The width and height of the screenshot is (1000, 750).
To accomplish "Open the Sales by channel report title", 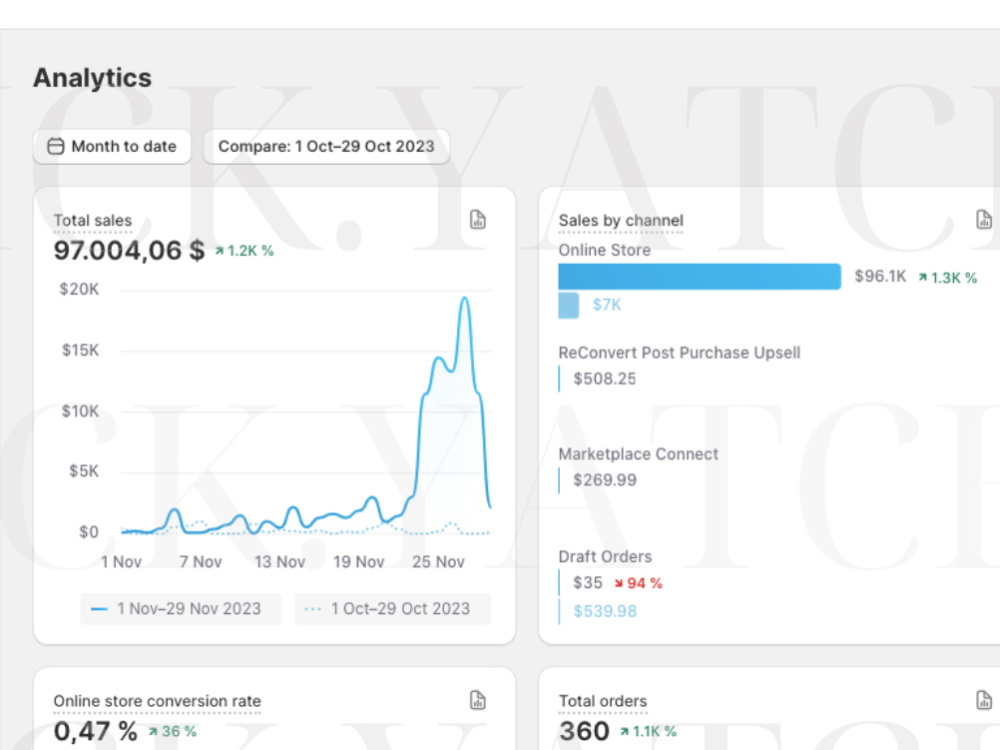I will pyautogui.click(x=621, y=221).
